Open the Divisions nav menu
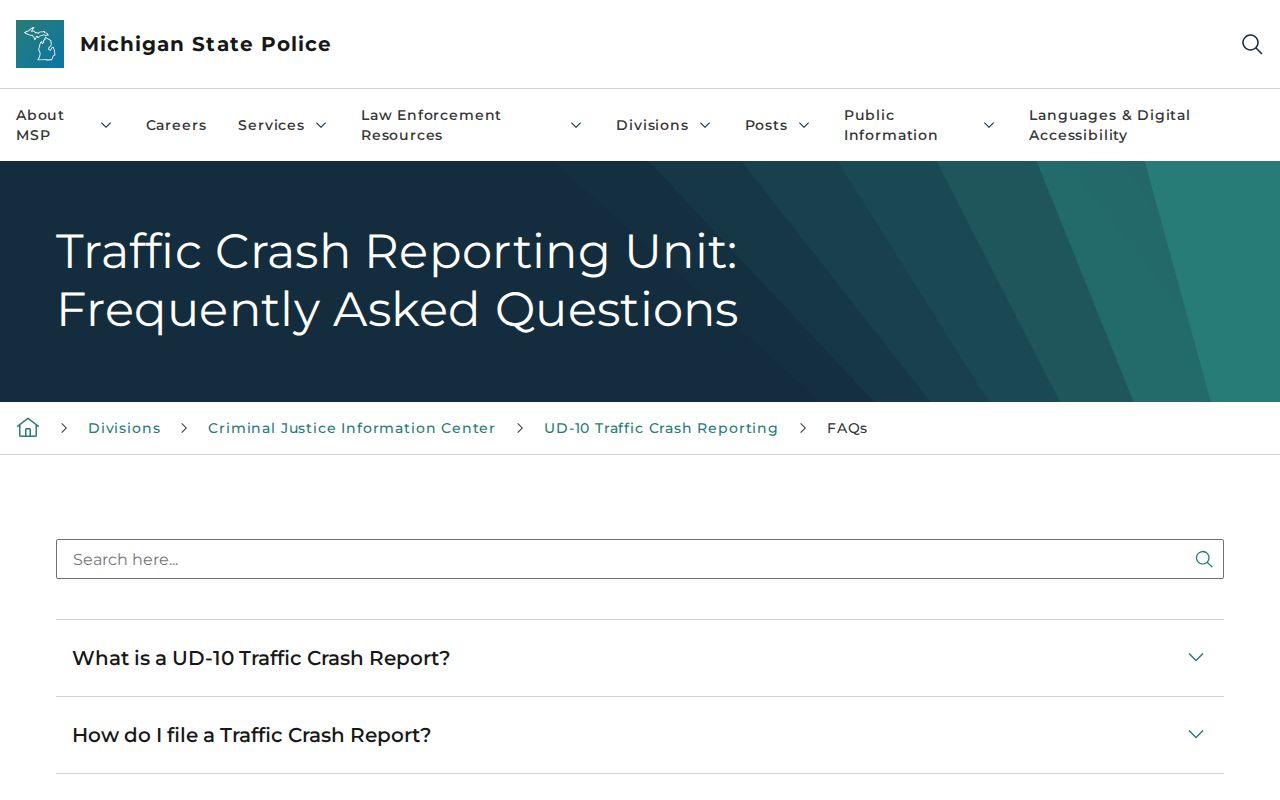 click(x=652, y=125)
